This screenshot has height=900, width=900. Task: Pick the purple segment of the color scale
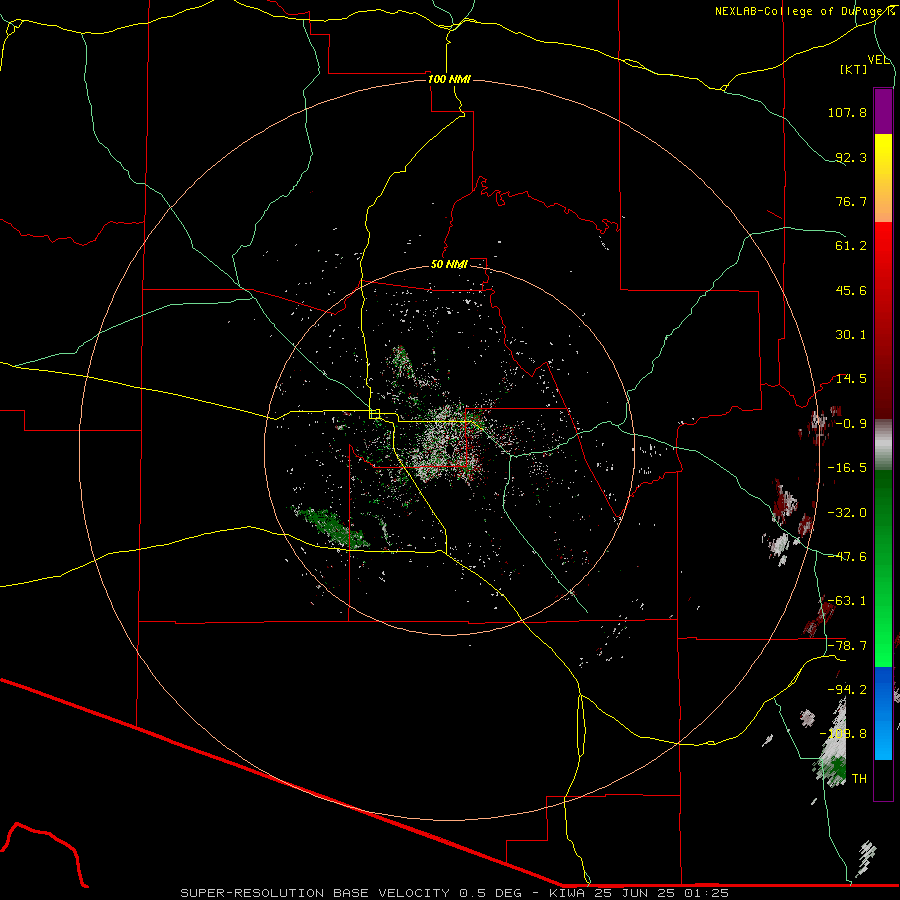point(883,111)
